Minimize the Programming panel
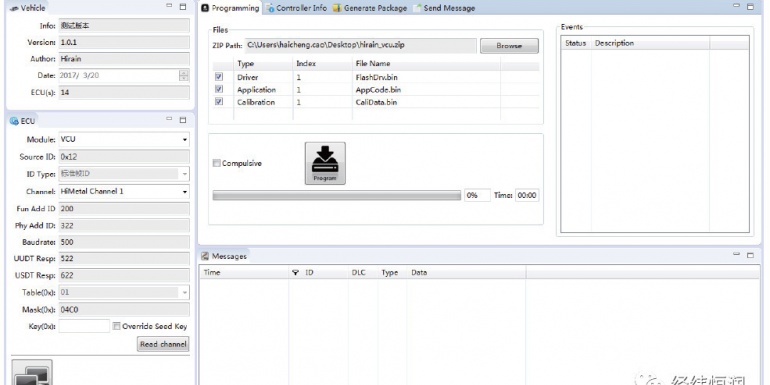The image size is (770, 385). pos(737,5)
